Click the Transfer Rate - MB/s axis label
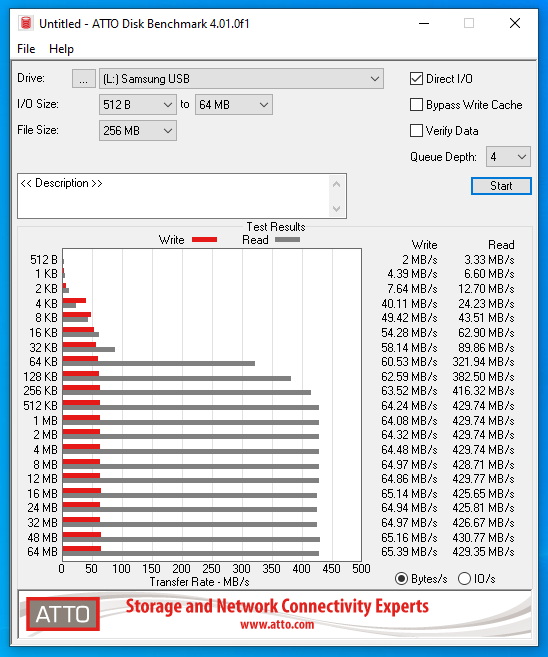The width and height of the screenshot is (548, 657). coord(199,582)
